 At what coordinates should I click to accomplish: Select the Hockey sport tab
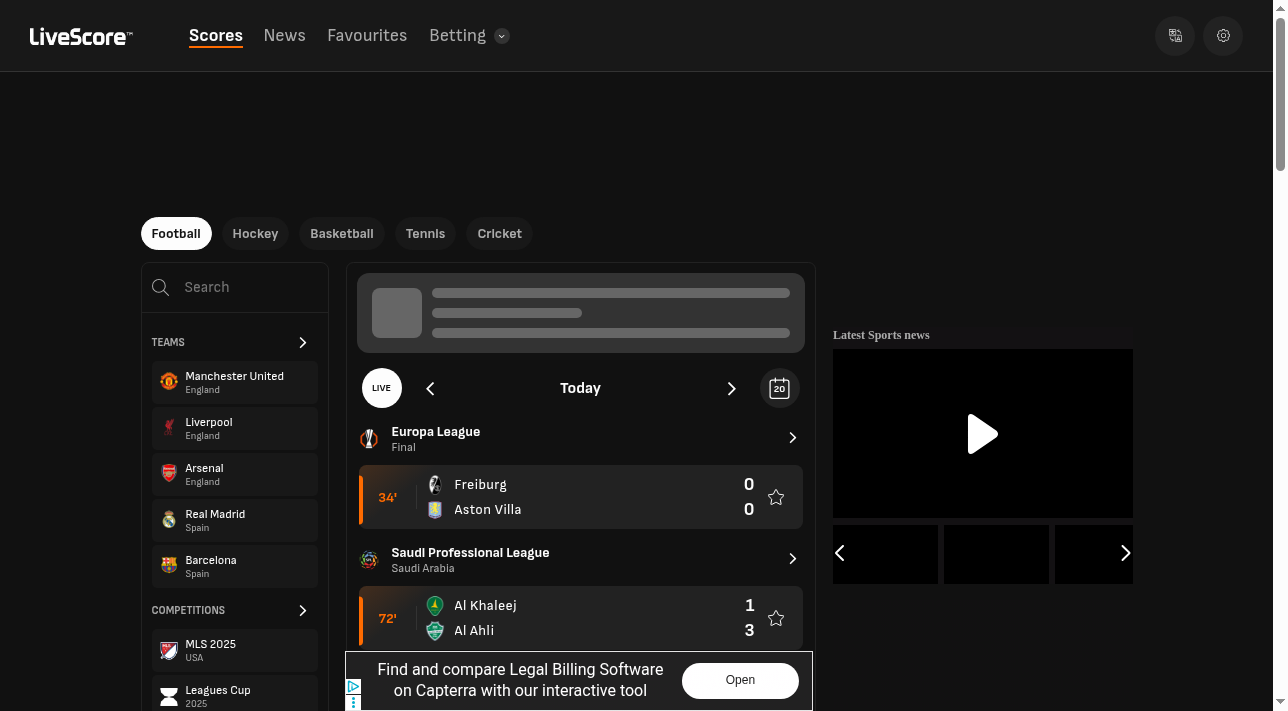click(255, 233)
